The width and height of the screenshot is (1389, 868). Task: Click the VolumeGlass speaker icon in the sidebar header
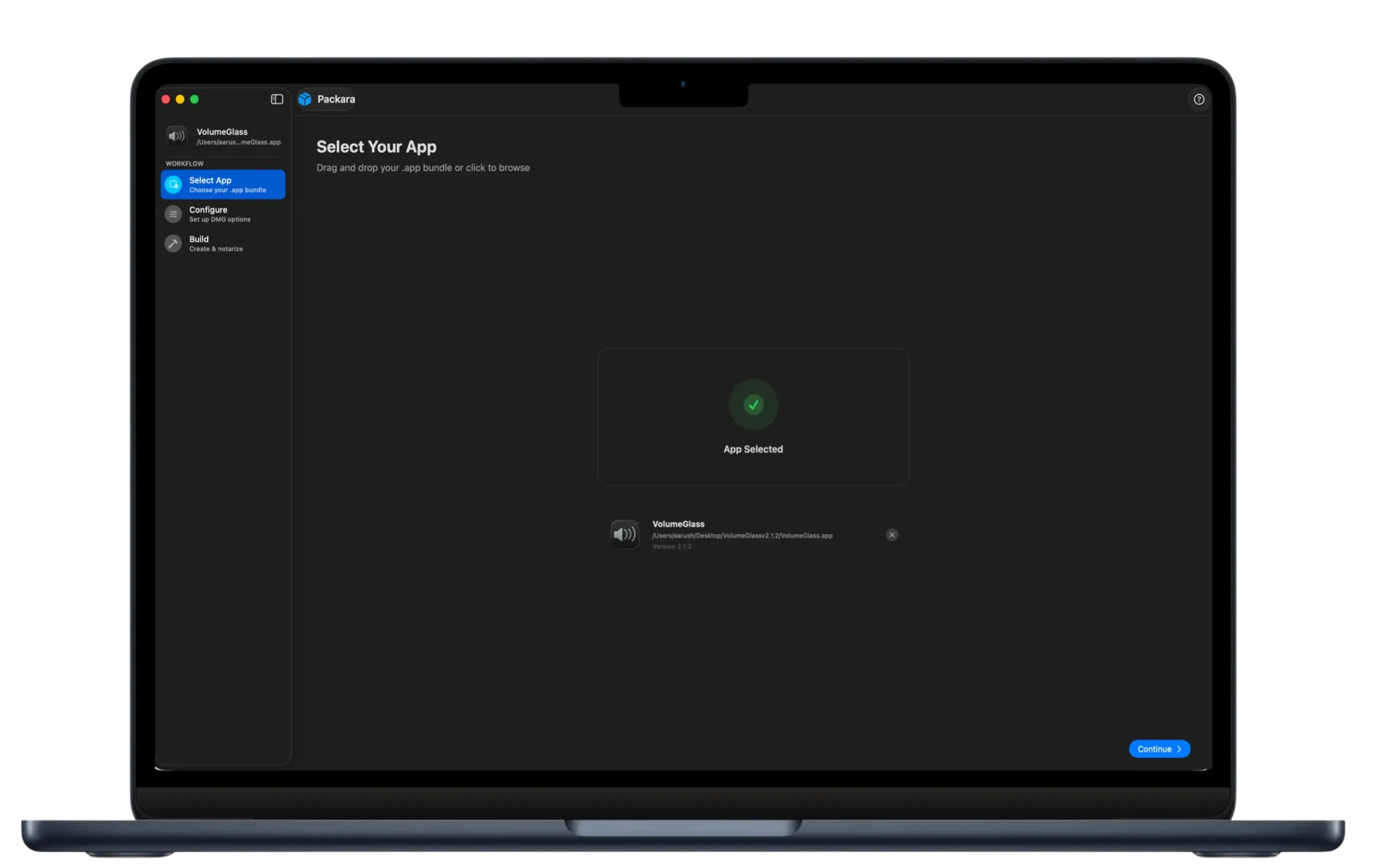tap(177, 137)
